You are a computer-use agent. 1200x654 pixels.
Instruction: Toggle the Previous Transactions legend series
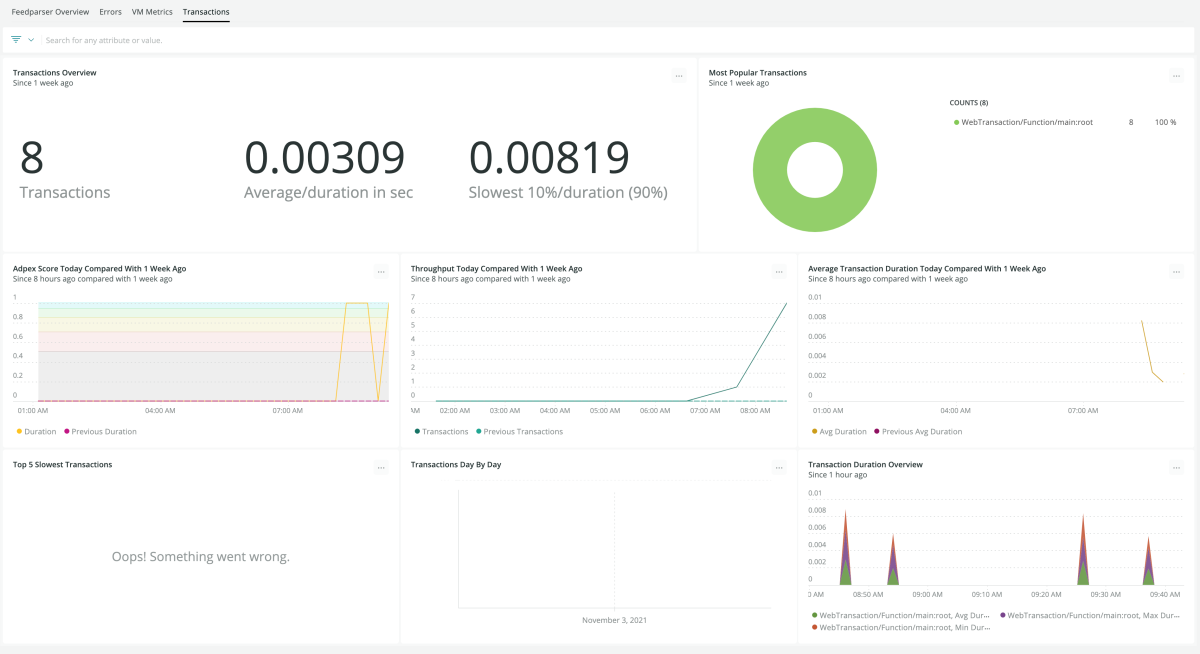(x=523, y=431)
